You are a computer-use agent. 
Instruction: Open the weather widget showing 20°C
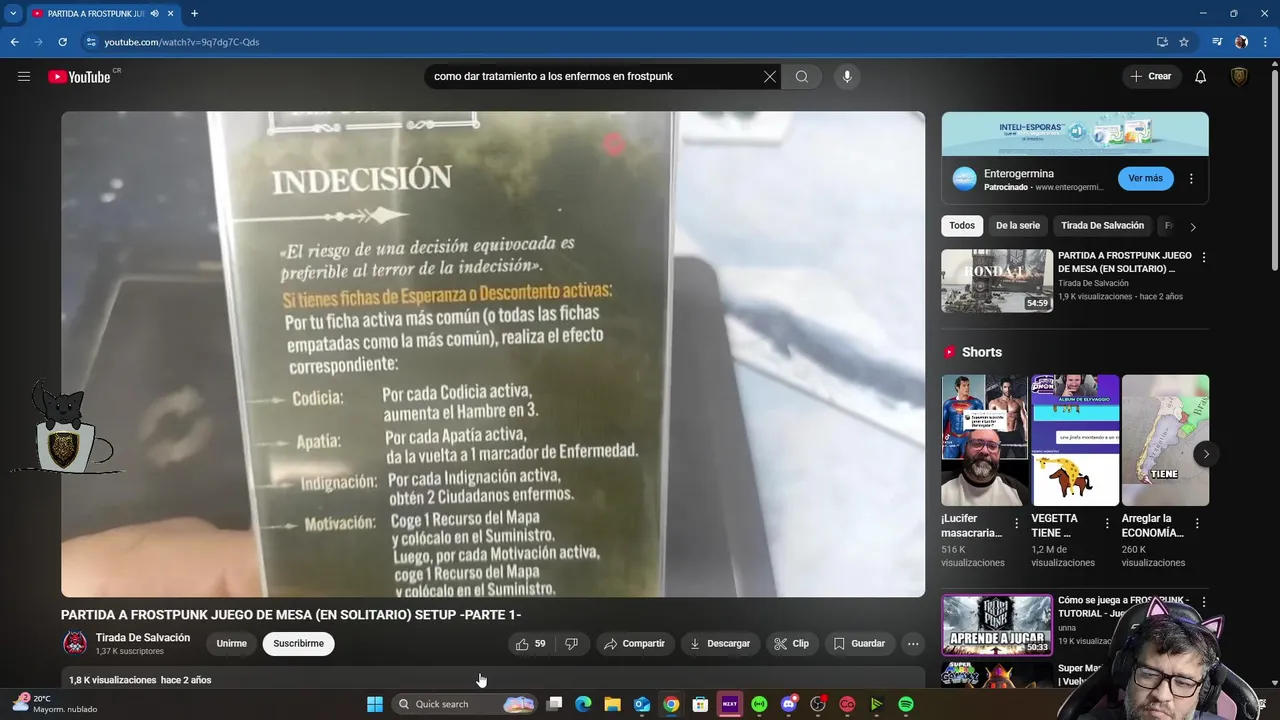55,704
